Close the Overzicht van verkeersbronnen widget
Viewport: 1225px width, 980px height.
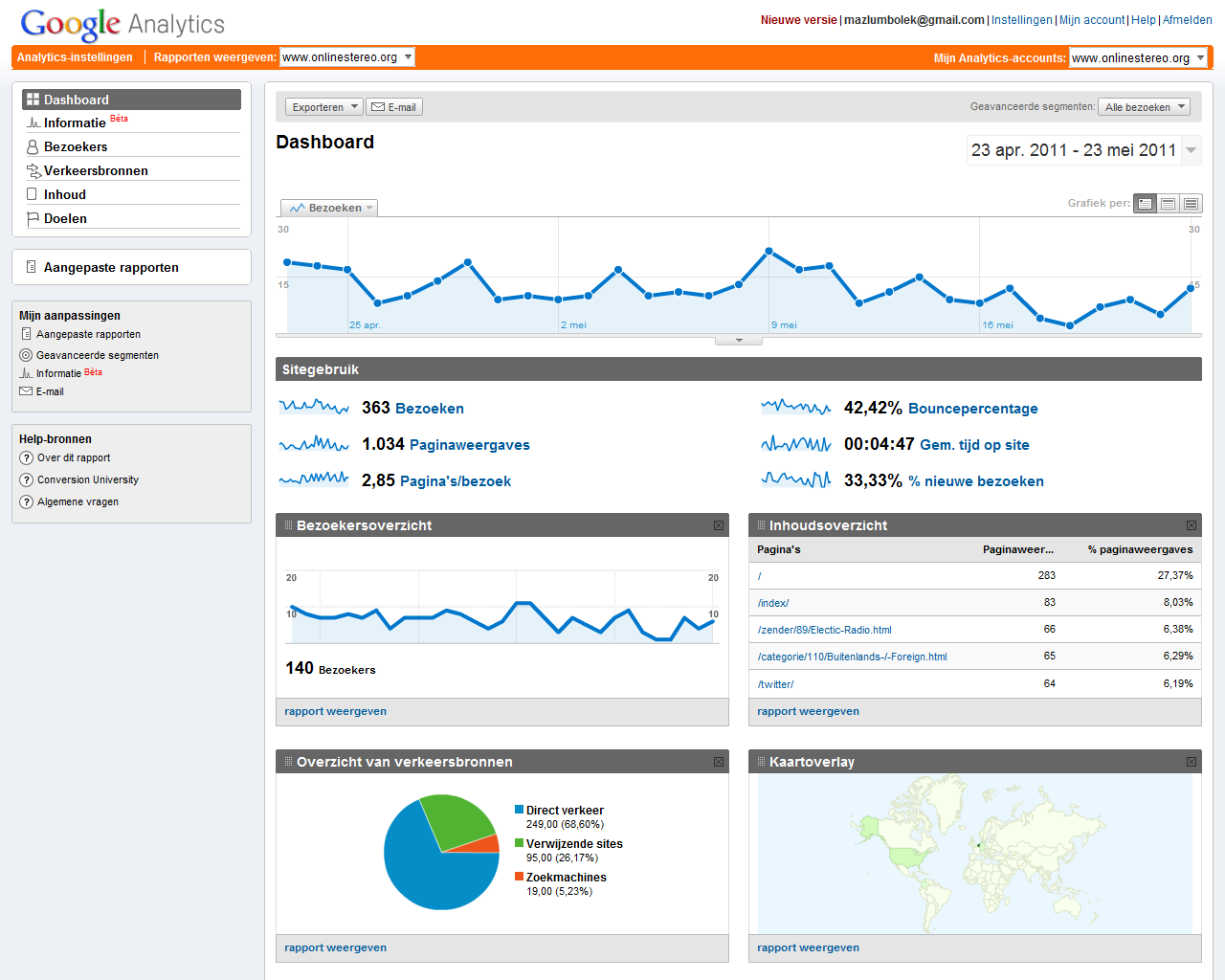(719, 762)
